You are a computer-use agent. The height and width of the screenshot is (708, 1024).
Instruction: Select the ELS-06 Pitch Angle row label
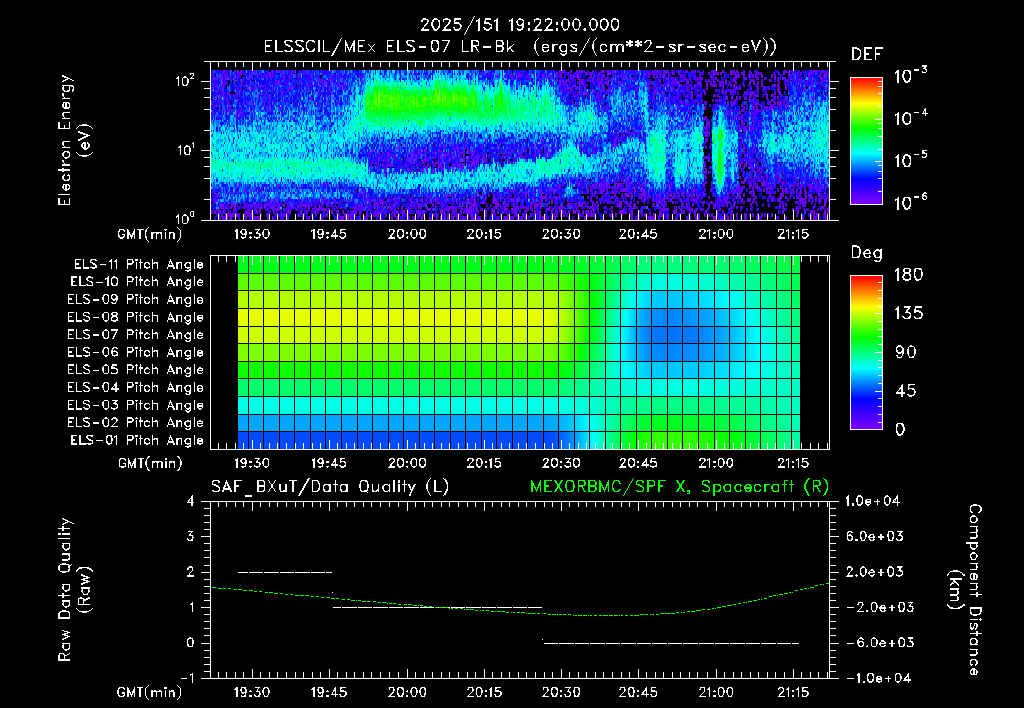pyautogui.click(x=136, y=353)
